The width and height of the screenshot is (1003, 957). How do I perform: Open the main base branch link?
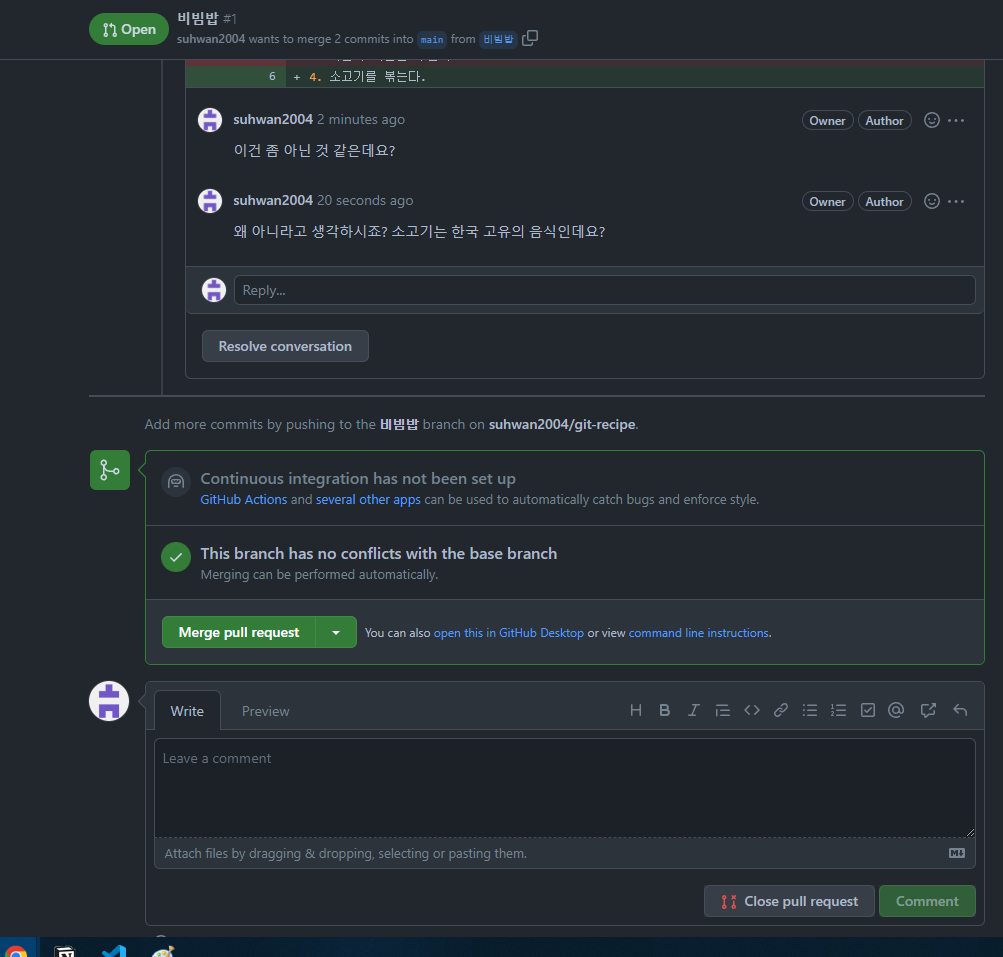(432, 40)
